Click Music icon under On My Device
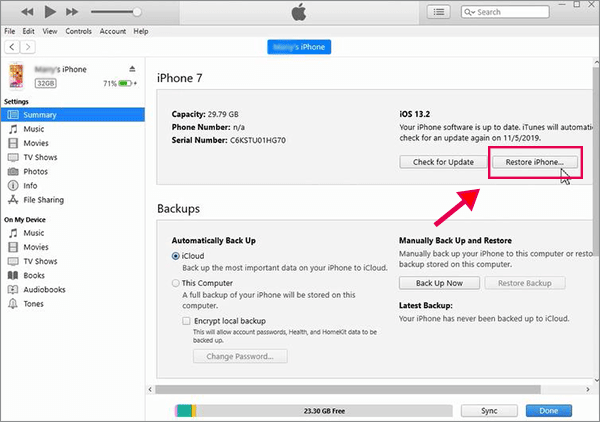This screenshot has height=422, width=600. point(13,233)
